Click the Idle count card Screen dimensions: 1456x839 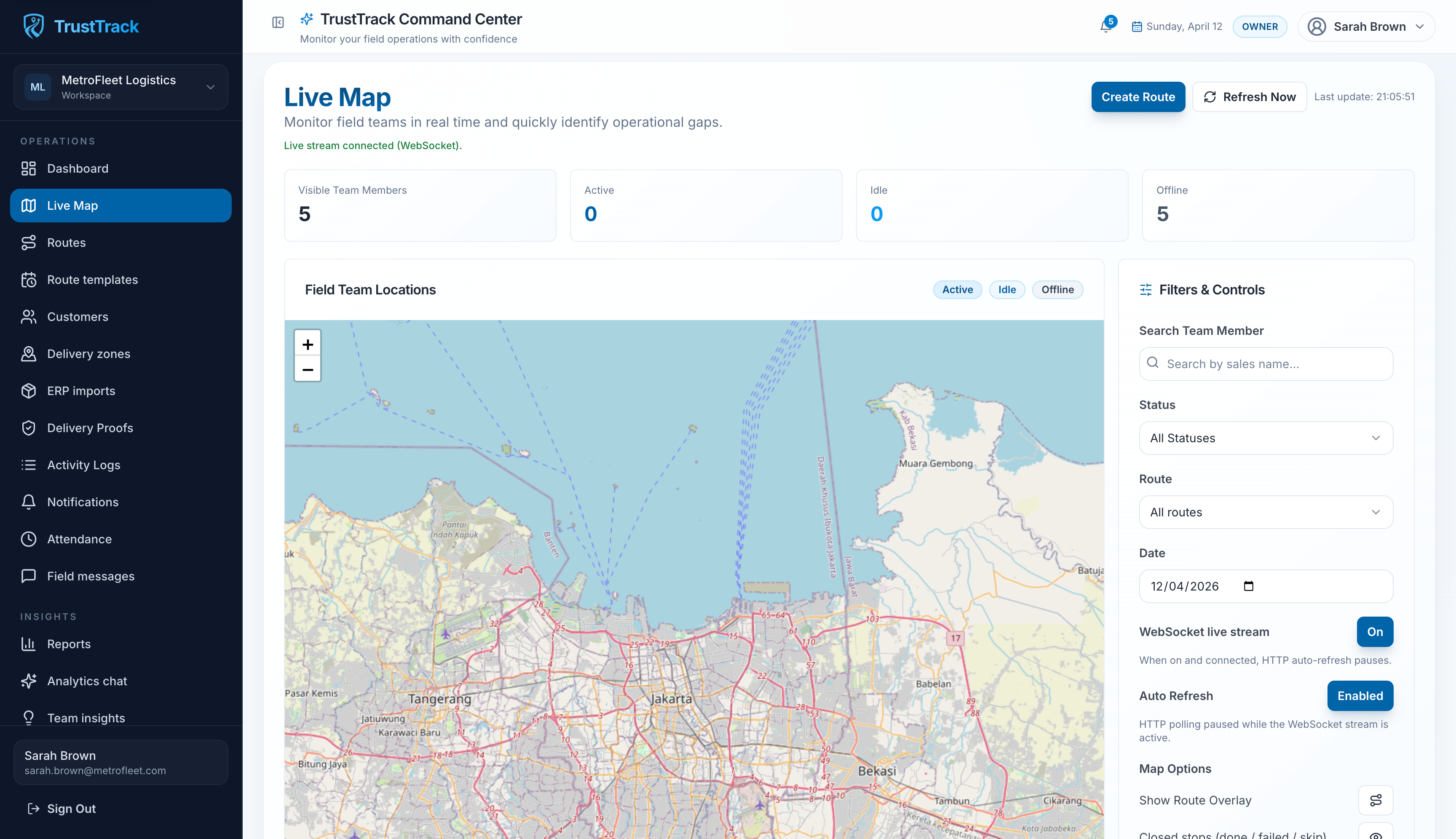992,205
